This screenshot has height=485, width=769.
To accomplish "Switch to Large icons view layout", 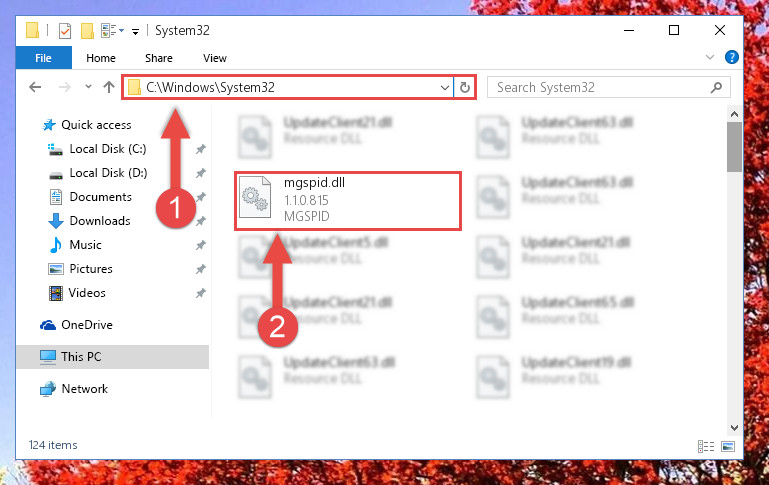I will 728,446.
